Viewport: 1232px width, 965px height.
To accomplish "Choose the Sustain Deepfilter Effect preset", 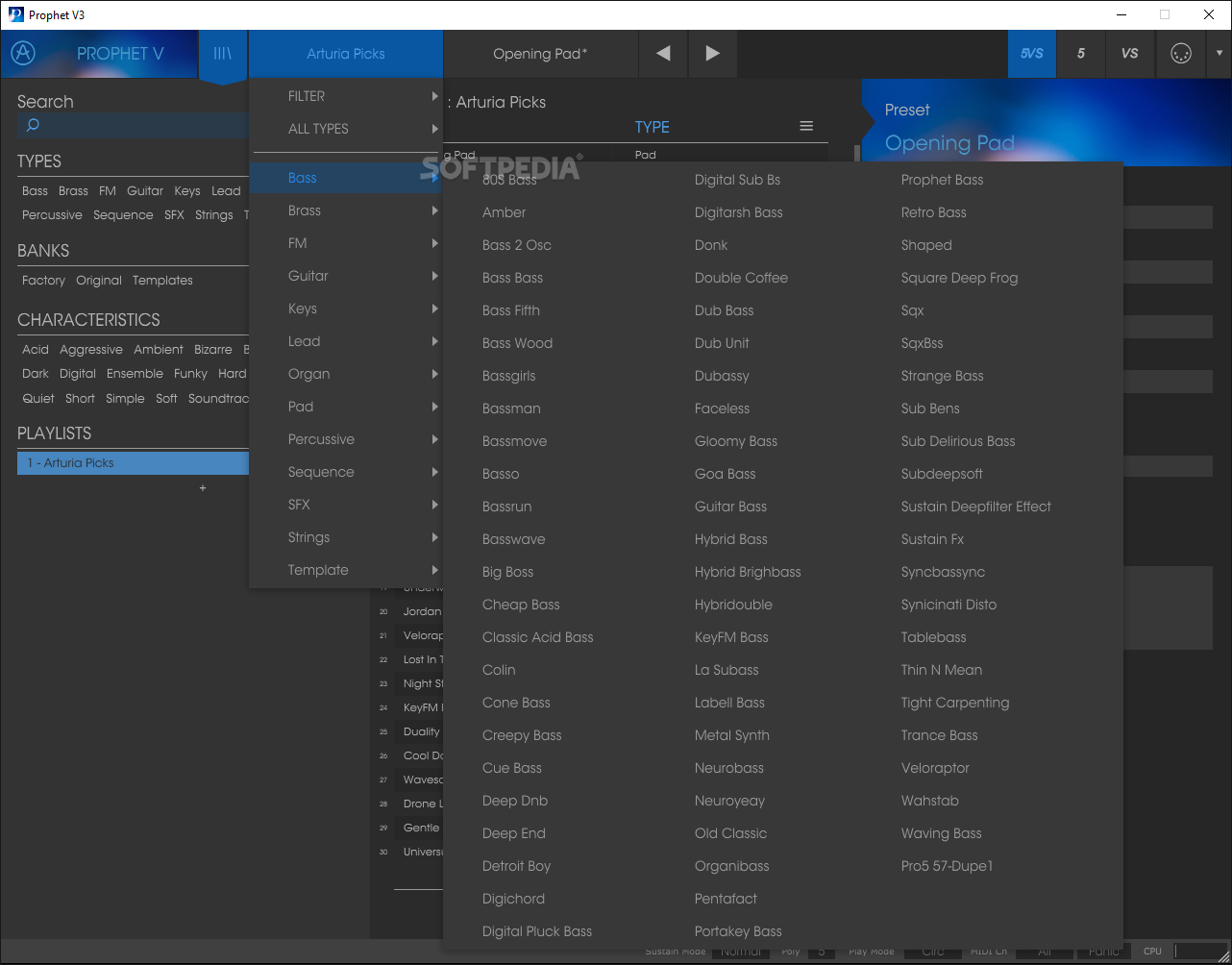I will [x=975, y=507].
